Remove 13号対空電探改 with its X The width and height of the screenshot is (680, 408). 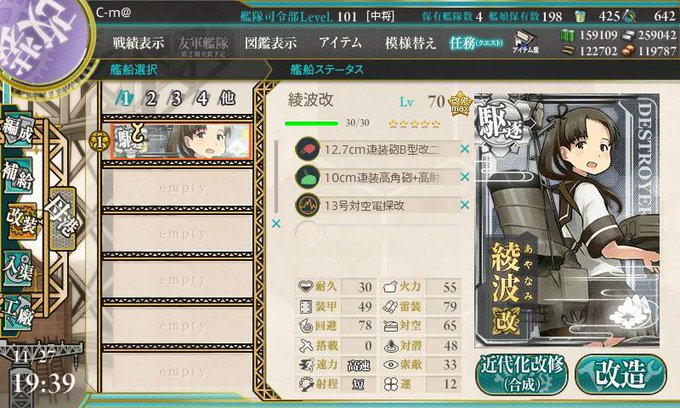[x=464, y=205]
